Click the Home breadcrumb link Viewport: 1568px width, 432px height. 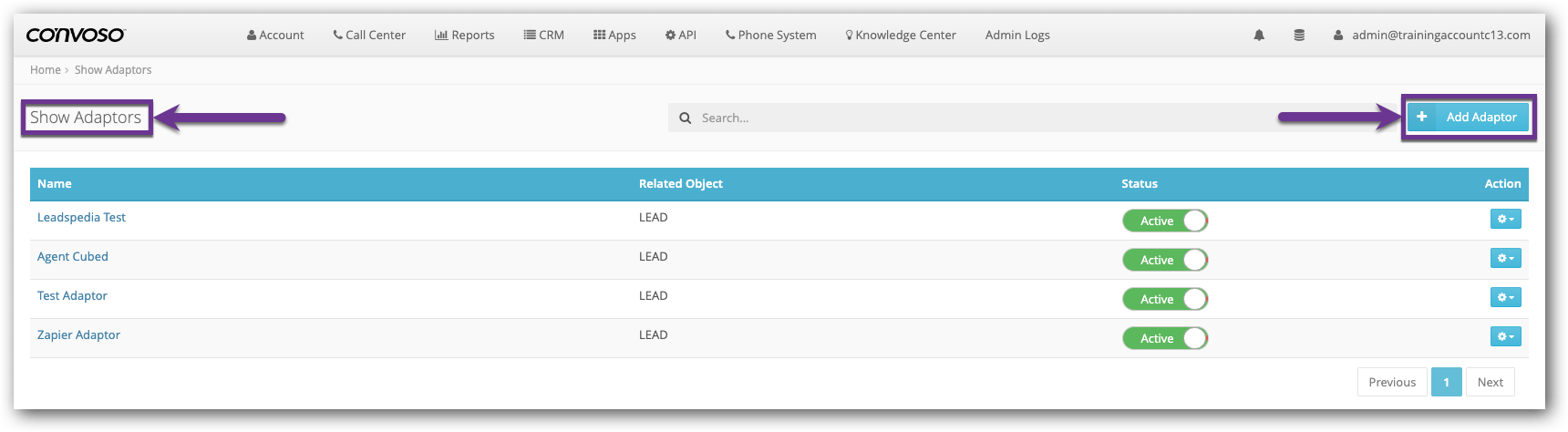(x=45, y=70)
